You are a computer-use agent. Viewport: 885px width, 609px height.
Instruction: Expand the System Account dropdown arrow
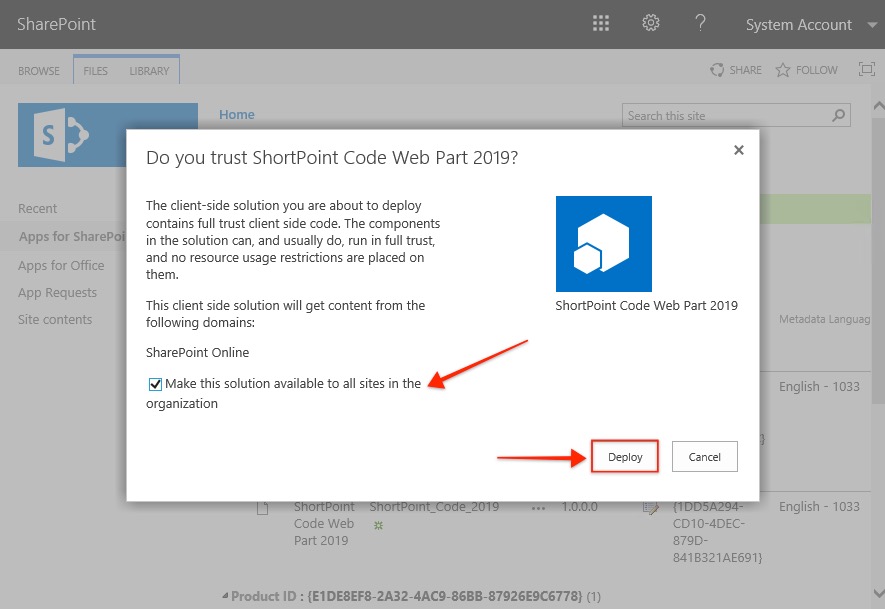tap(872, 25)
